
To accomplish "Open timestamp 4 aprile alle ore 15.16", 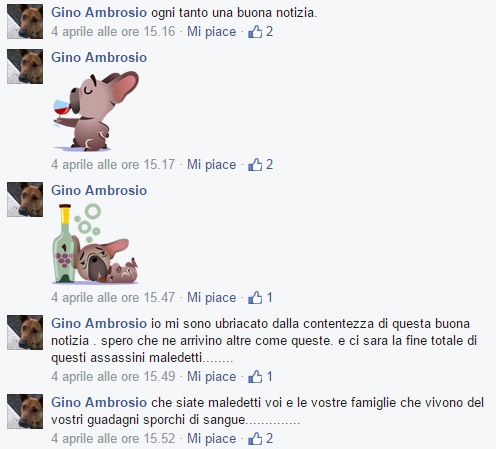I will point(113,32).
